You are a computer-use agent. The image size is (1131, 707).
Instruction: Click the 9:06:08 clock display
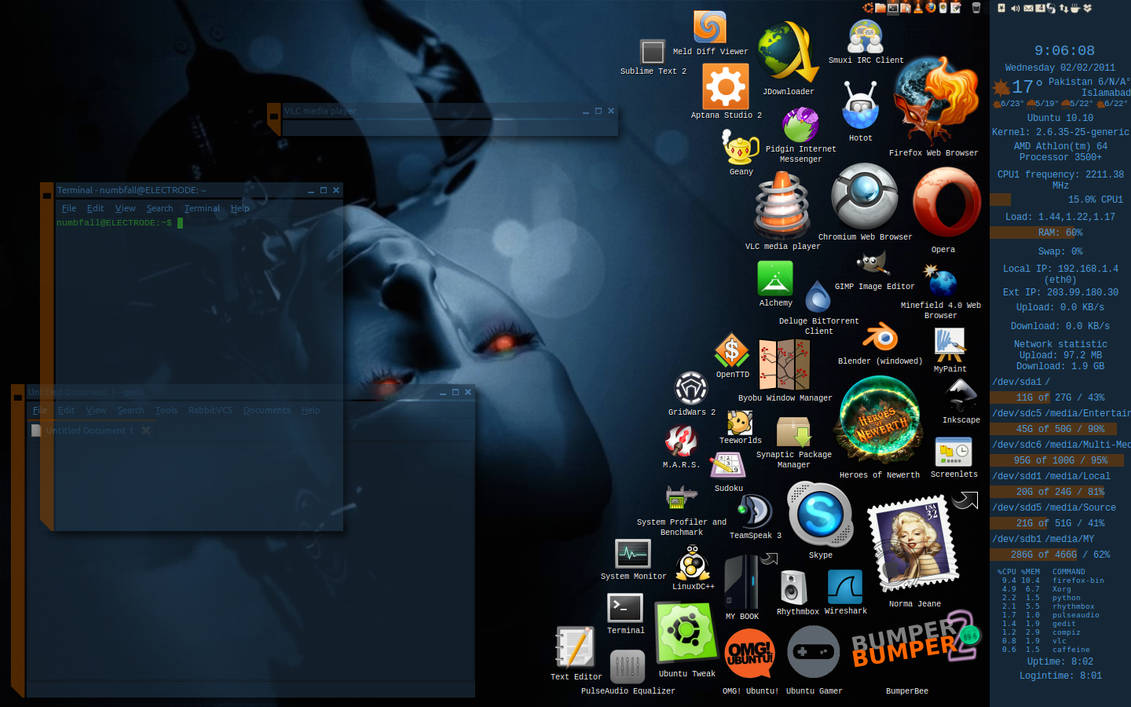point(1064,50)
